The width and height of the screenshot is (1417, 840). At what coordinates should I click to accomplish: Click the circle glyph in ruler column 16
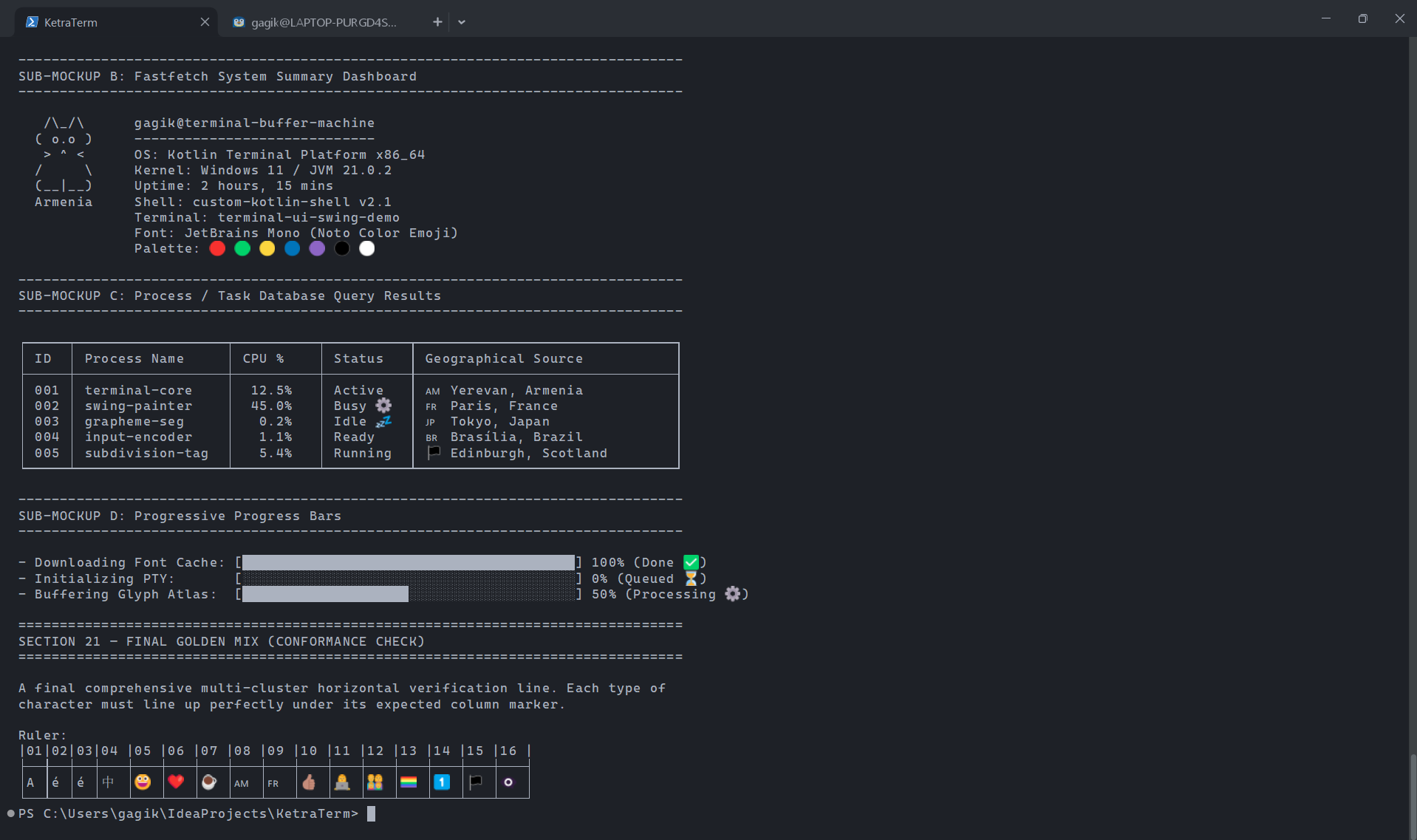coord(508,782)
